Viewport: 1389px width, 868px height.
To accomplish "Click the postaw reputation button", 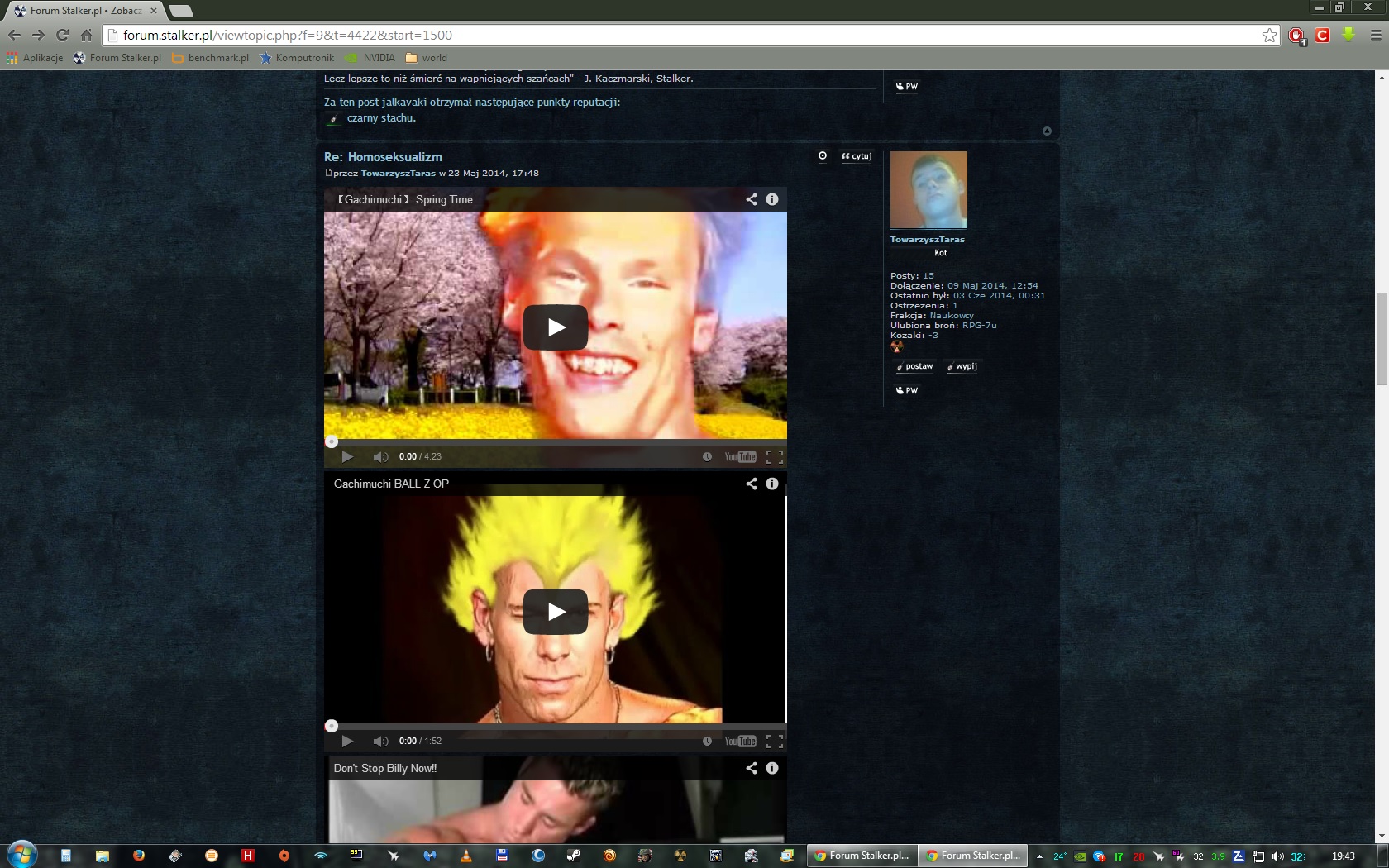I will pyautogui.click(x=914, y=366).
